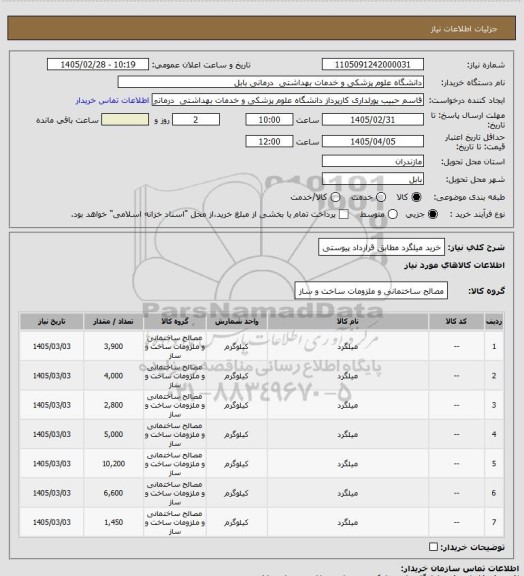Click the response deadline time 10:00

pos(269,120)
